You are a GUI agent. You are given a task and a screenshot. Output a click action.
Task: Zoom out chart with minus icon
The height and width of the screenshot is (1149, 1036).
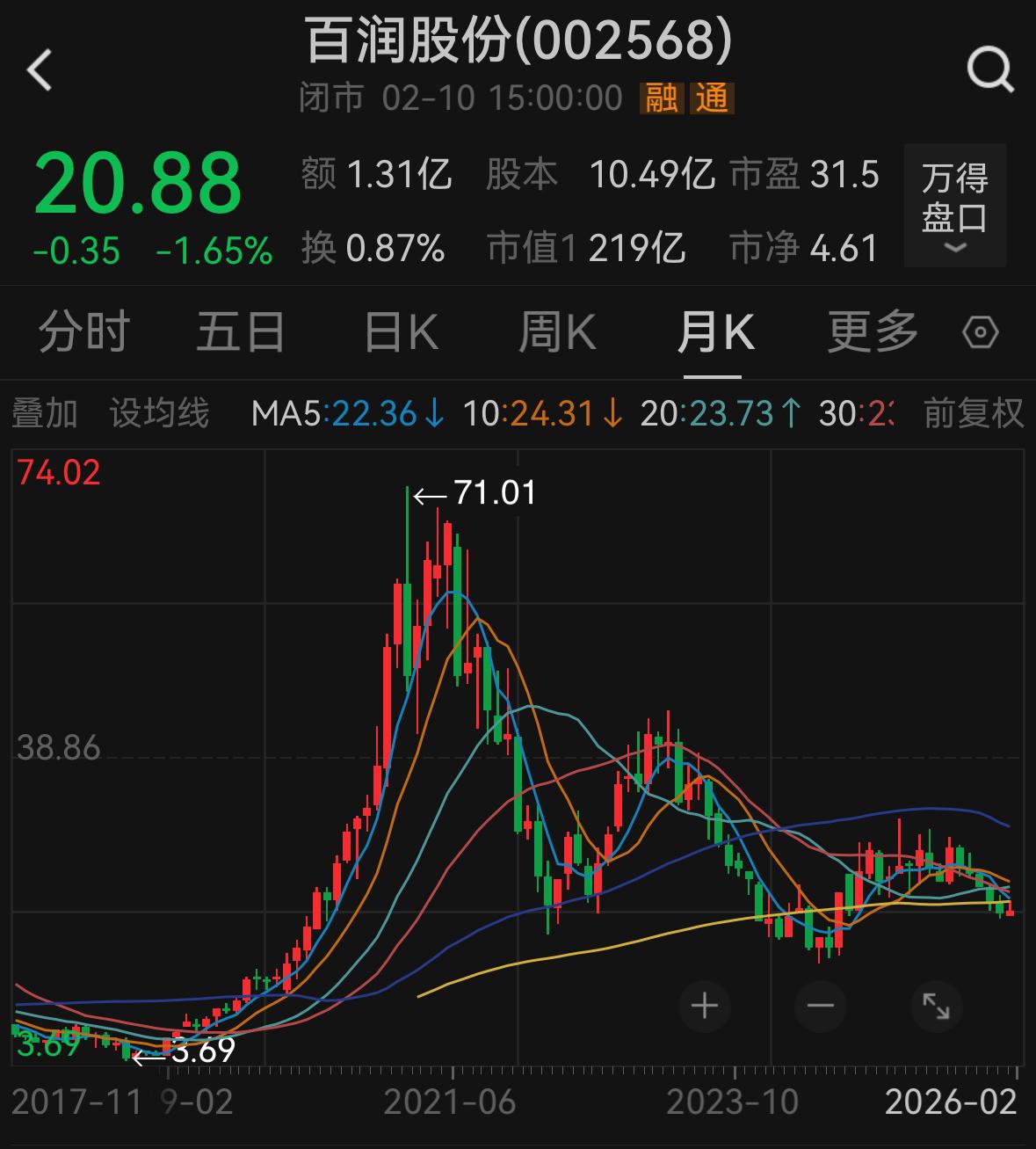tap(820, 1006)
